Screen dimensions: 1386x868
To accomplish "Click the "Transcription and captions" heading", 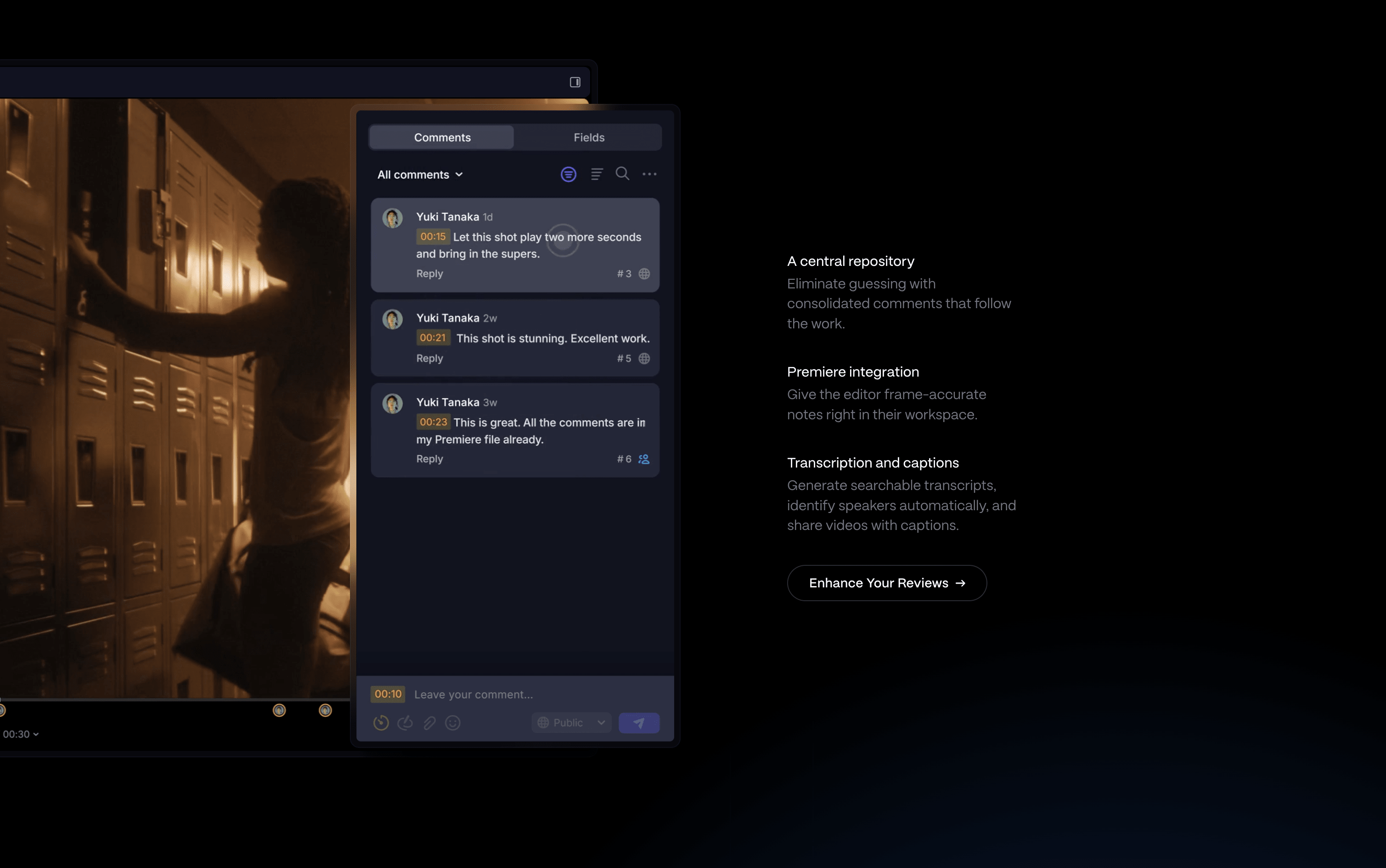I will click(873, 463).
